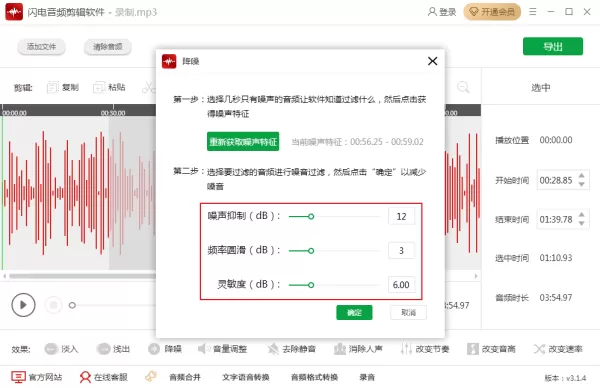Open 在线客服 online support
The image size is (600, 388).
[103, 377]
